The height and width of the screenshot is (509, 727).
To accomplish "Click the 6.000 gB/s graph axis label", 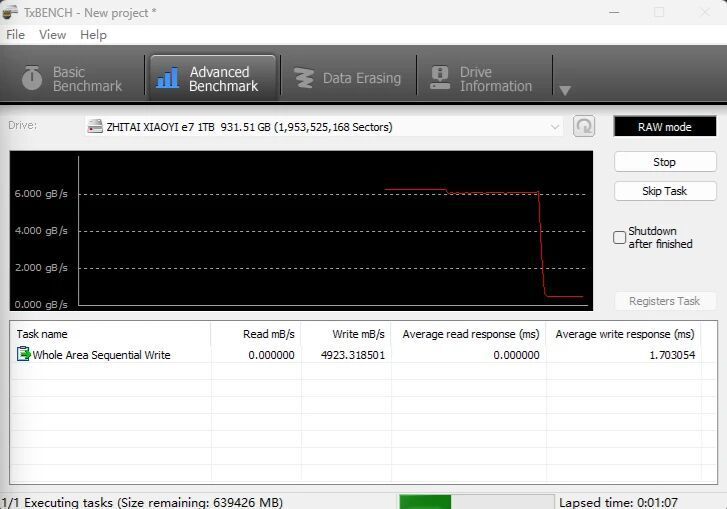I will pyautogui.click(x=41, y=194).
